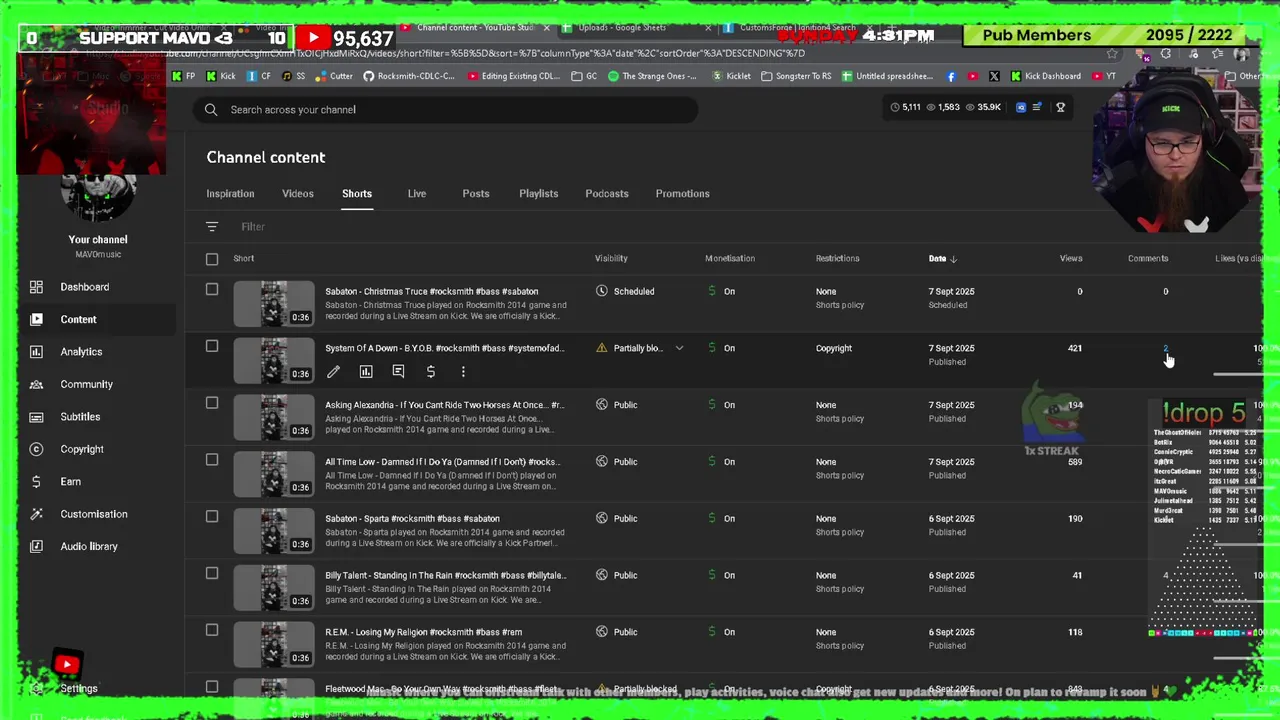Expand the Partially blocked visibility dropdown
1280x720 pixels.
coord(679,348)
